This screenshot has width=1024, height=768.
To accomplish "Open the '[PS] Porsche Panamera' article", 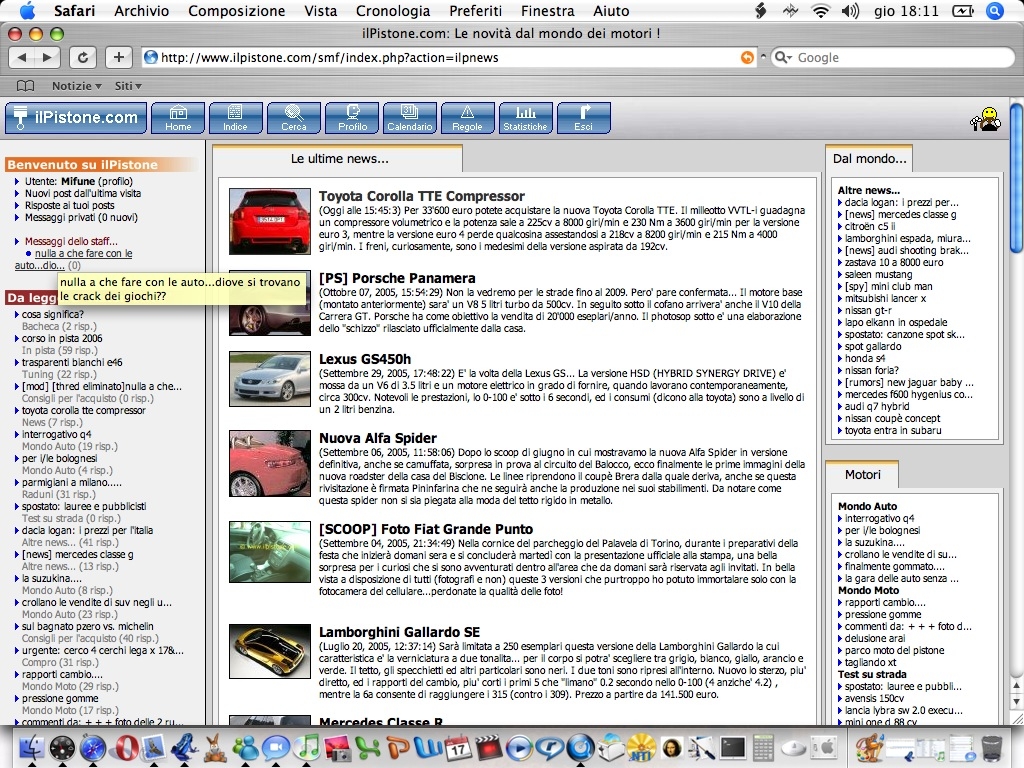I will (397, 278).
